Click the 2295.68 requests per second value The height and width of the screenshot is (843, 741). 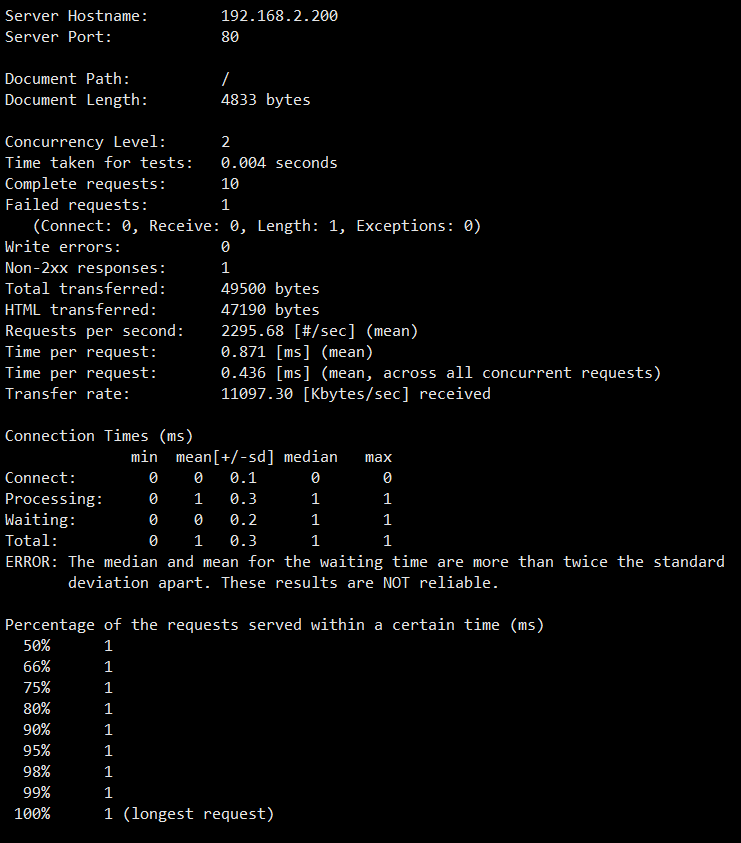click(252, 331)
